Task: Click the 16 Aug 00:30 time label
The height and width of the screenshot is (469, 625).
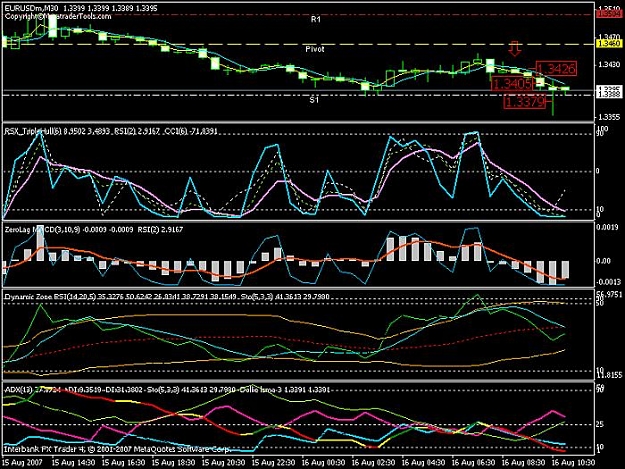Action: (x=323, y=463)
